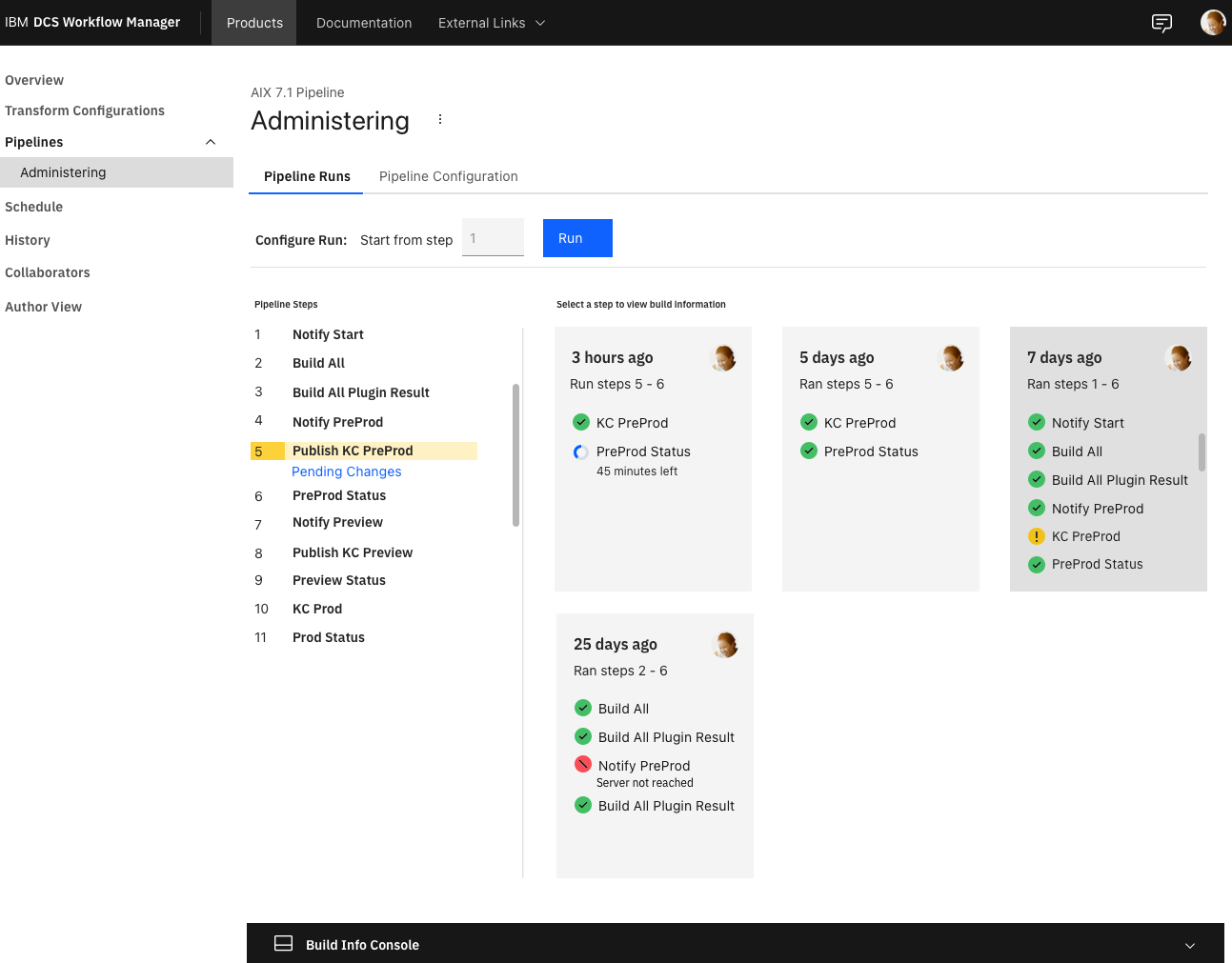Open the 3 hours ago run card heading
The width and height of the screenshot is (1232, 963).
point(613,357)
